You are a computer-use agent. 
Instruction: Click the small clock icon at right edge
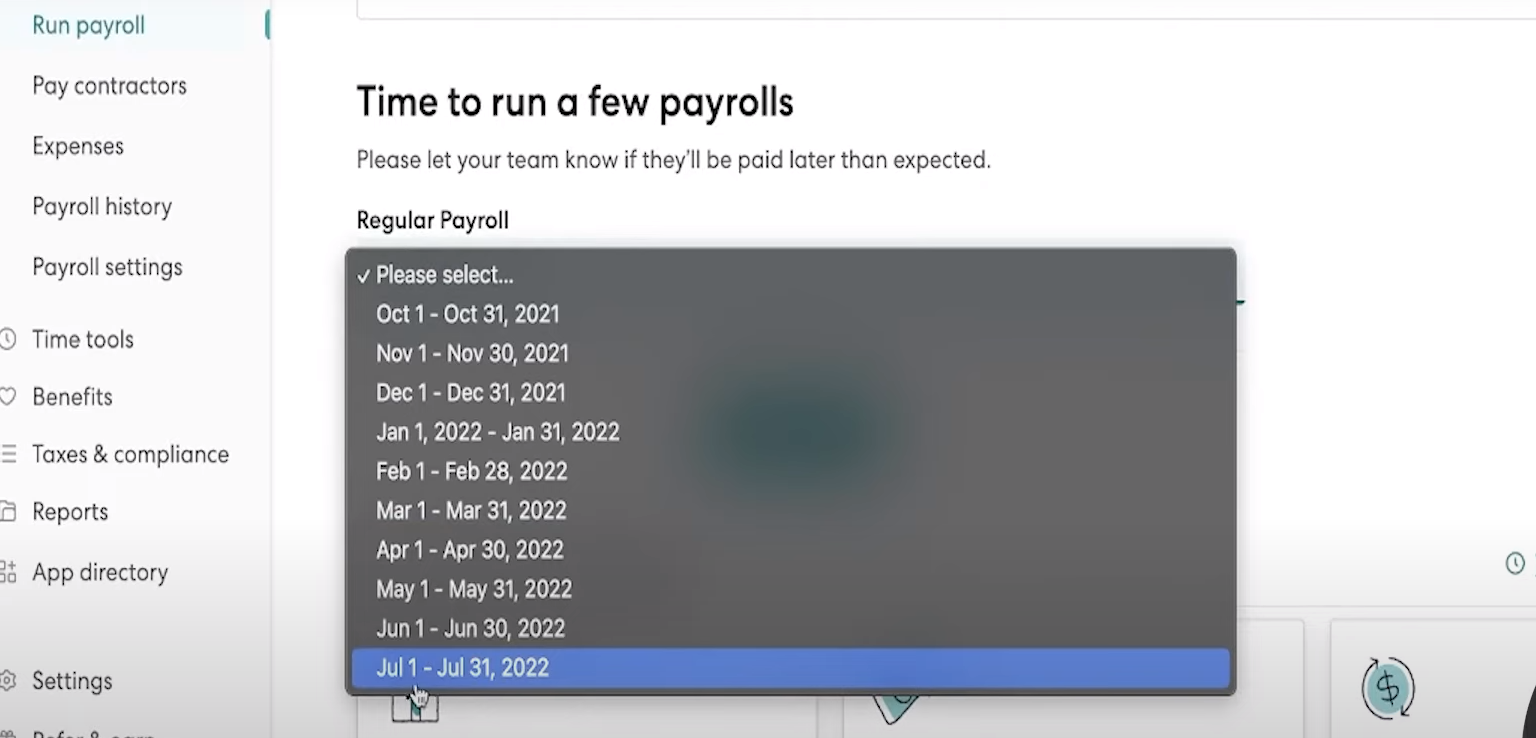point(1515,564)
